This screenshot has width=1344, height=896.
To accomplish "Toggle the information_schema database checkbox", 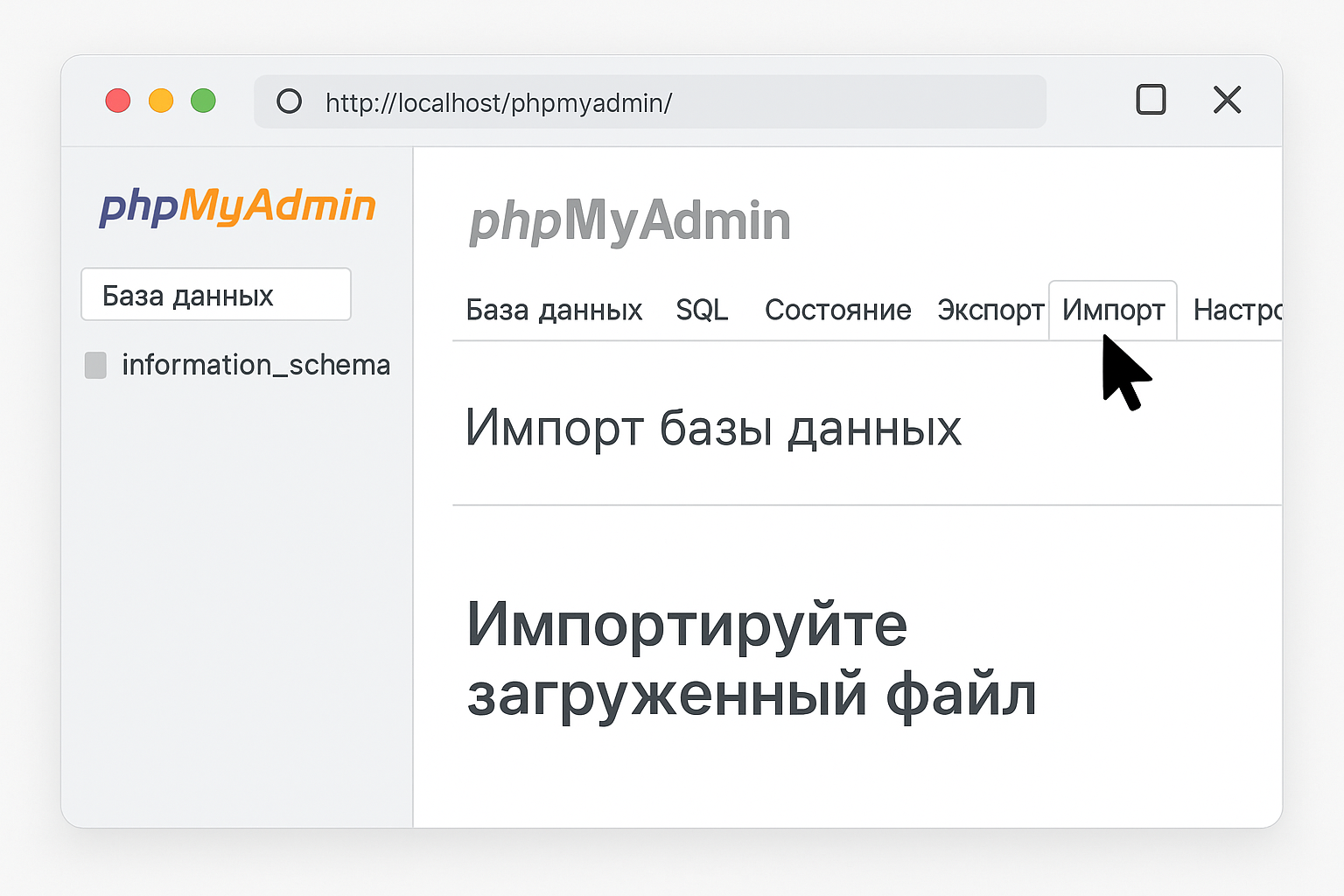I will (95, 365).
